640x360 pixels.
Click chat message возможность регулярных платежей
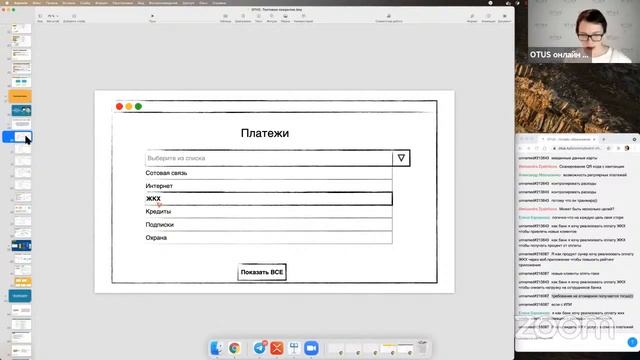[x=595, y=175]
